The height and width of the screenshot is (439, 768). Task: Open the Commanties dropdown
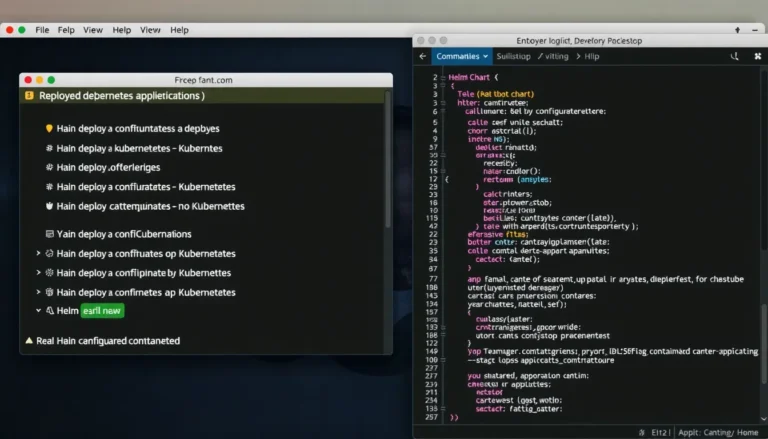(x=461, y=56)
